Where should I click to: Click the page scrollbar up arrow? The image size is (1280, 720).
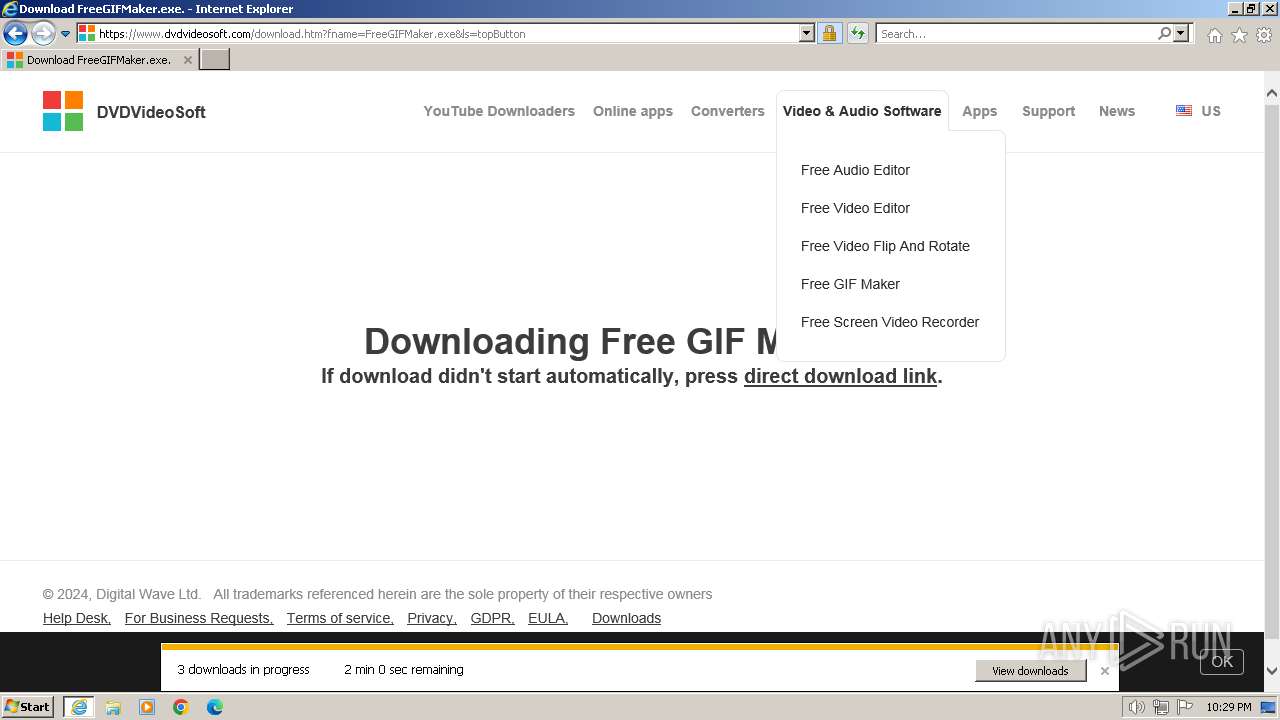click(1272, 94)
